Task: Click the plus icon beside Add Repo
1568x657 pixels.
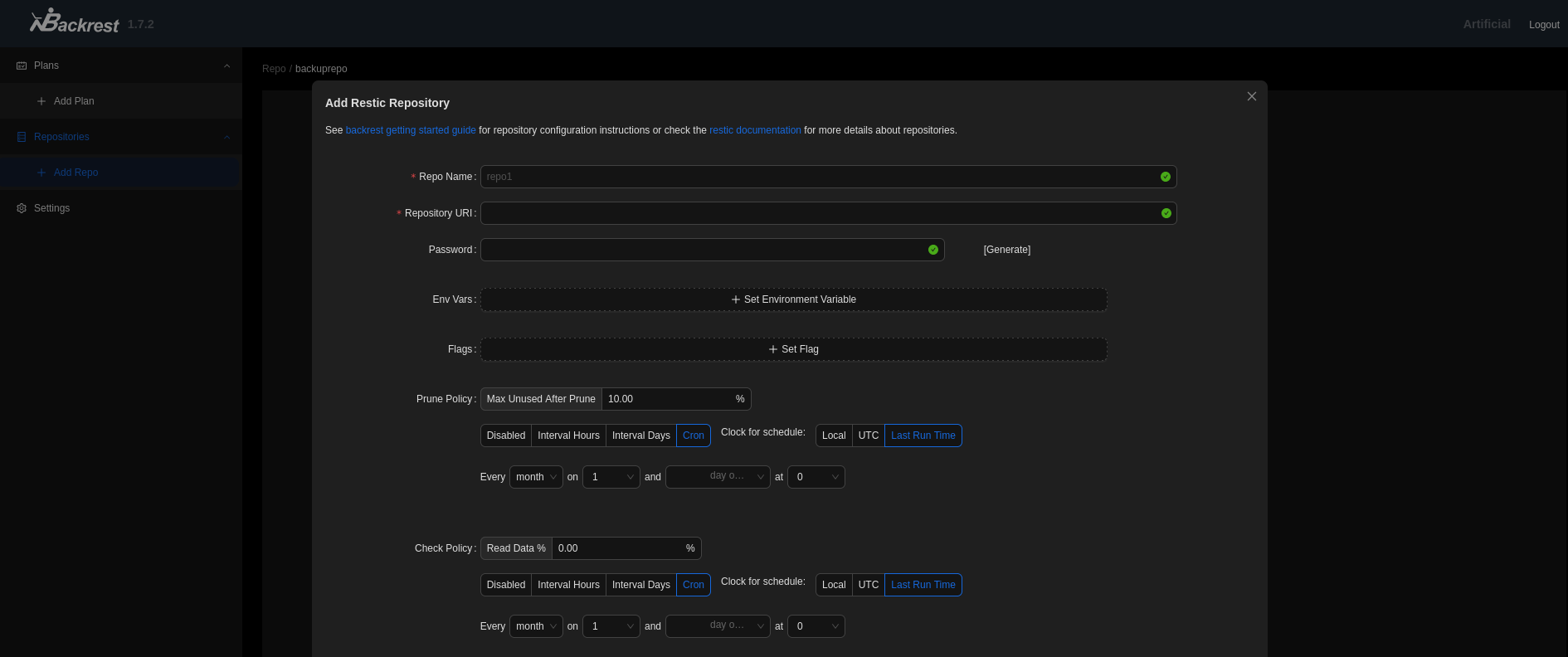Action: (x=41, y=173)
